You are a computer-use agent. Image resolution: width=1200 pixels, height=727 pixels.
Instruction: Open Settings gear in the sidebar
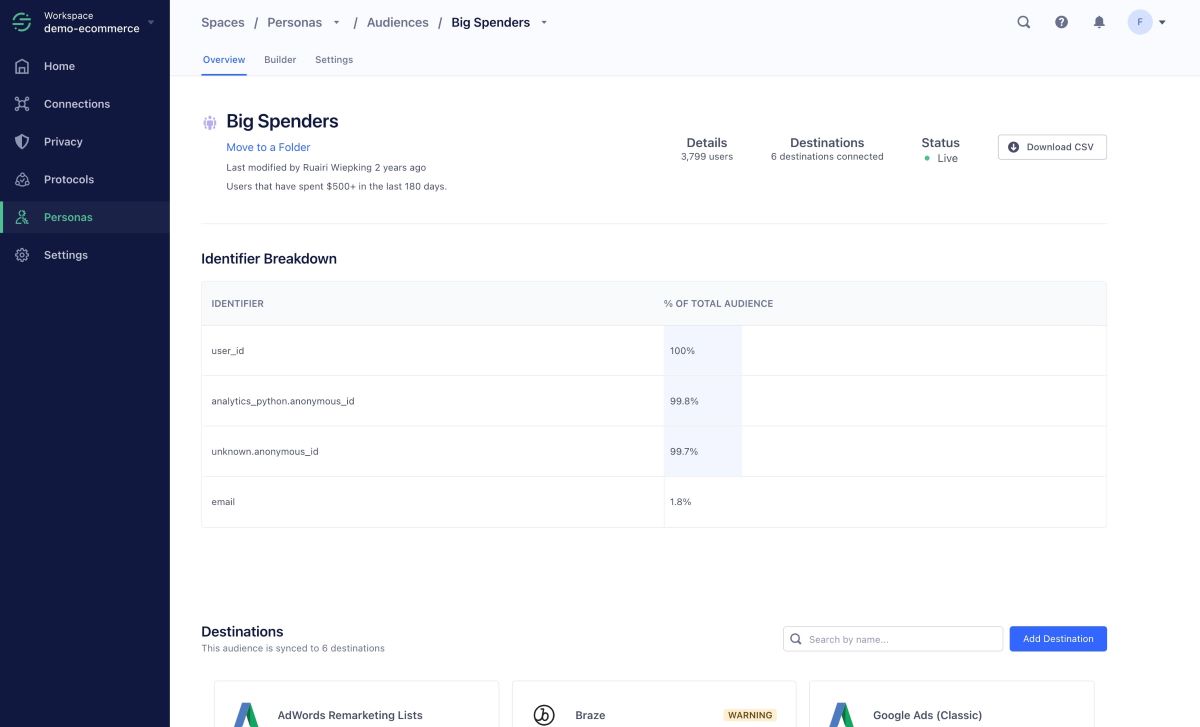pyautogui.click(x=65, y=255)
